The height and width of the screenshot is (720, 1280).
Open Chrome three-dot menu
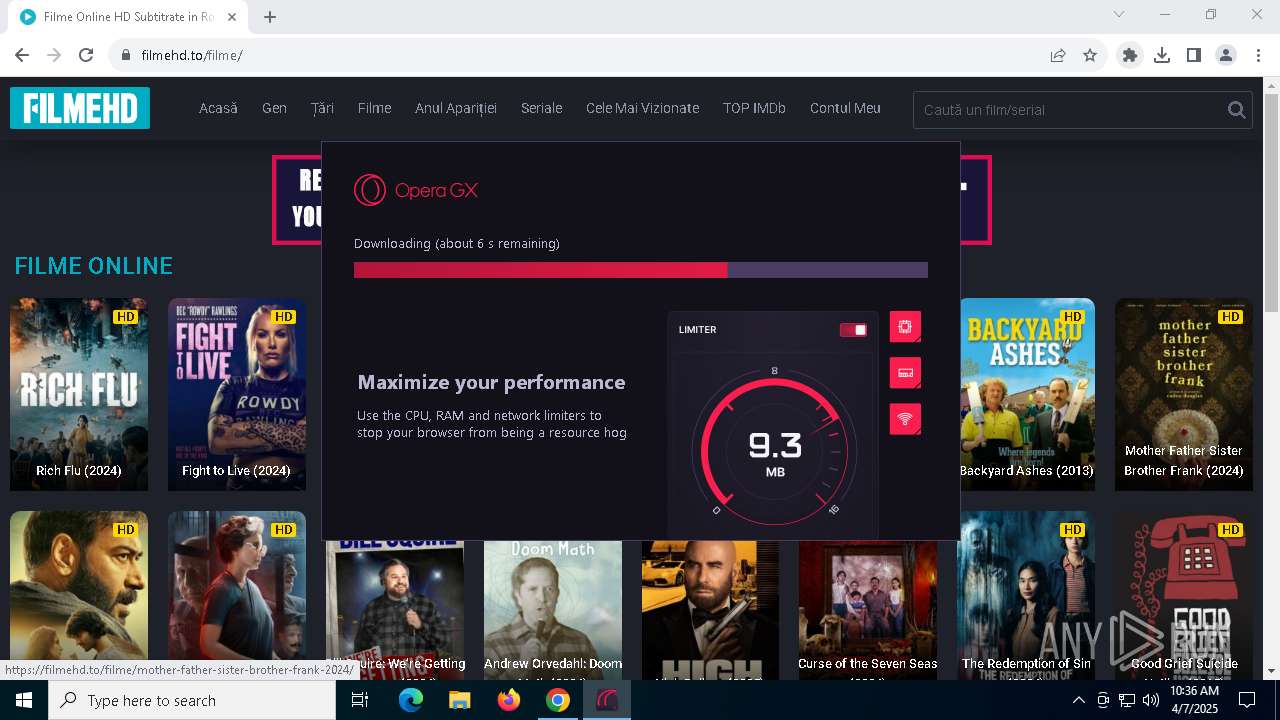[x=1258, y=55]
